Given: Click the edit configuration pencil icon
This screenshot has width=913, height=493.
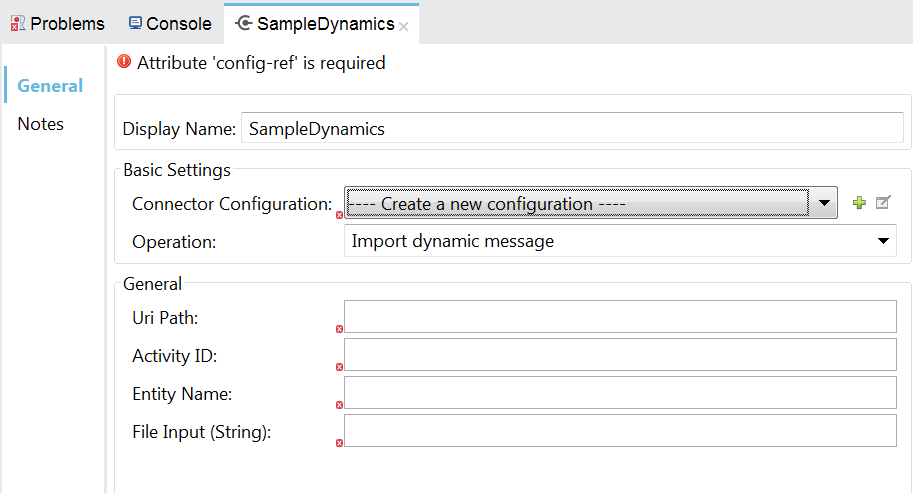Looking at the screenshot, I should click(882, 203).
